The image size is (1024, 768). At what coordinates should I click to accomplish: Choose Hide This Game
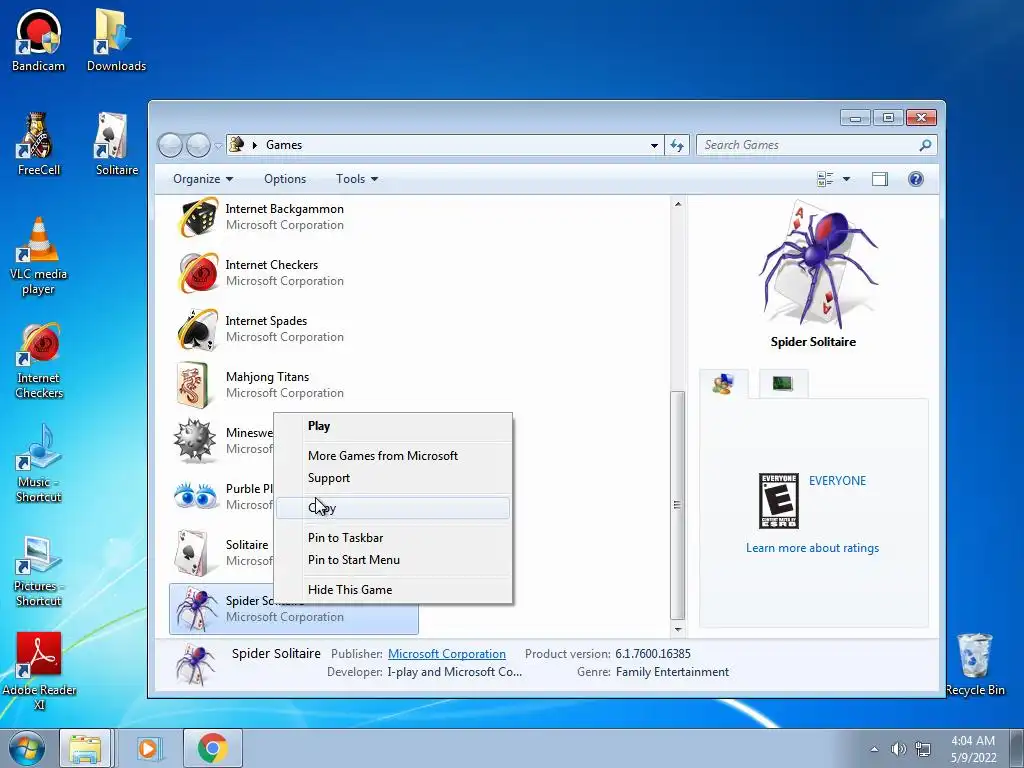coord(393,590)
